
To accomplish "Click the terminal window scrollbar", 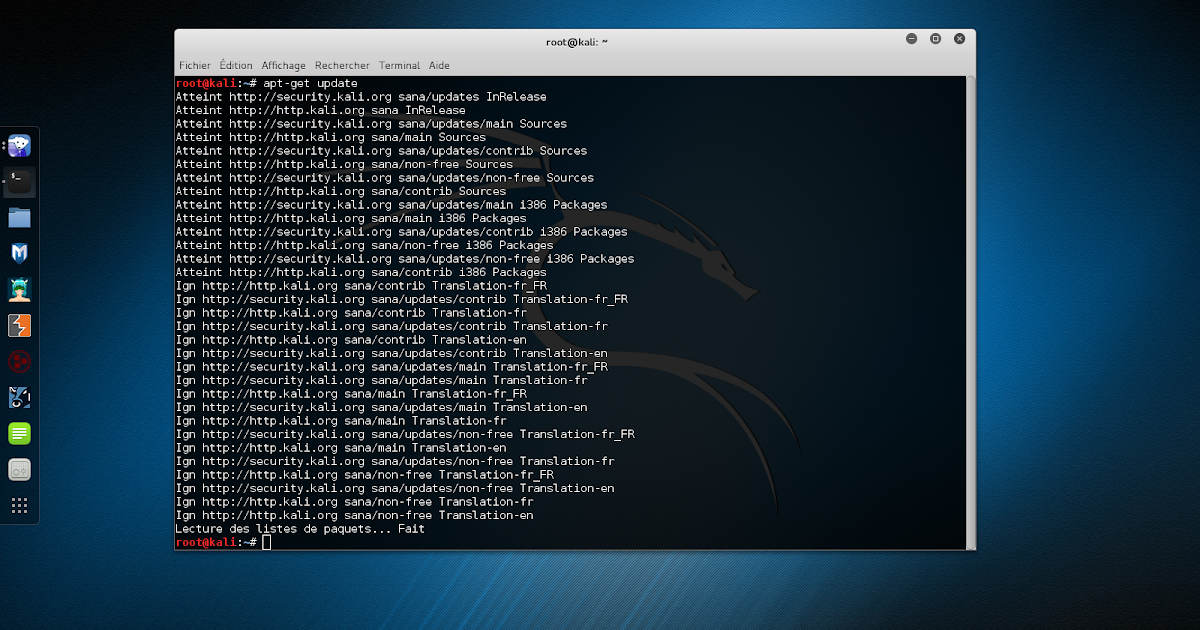I will coord(967,300).
